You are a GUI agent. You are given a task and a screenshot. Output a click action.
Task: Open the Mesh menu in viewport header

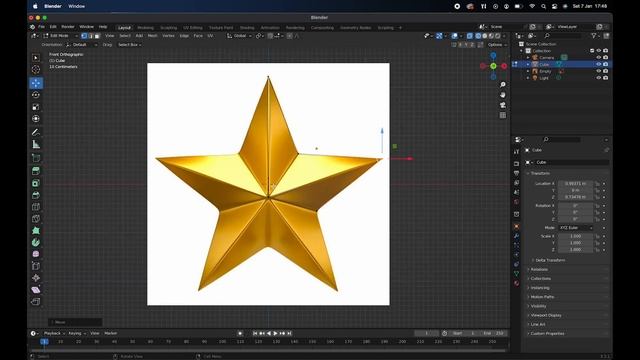(152, 36)
